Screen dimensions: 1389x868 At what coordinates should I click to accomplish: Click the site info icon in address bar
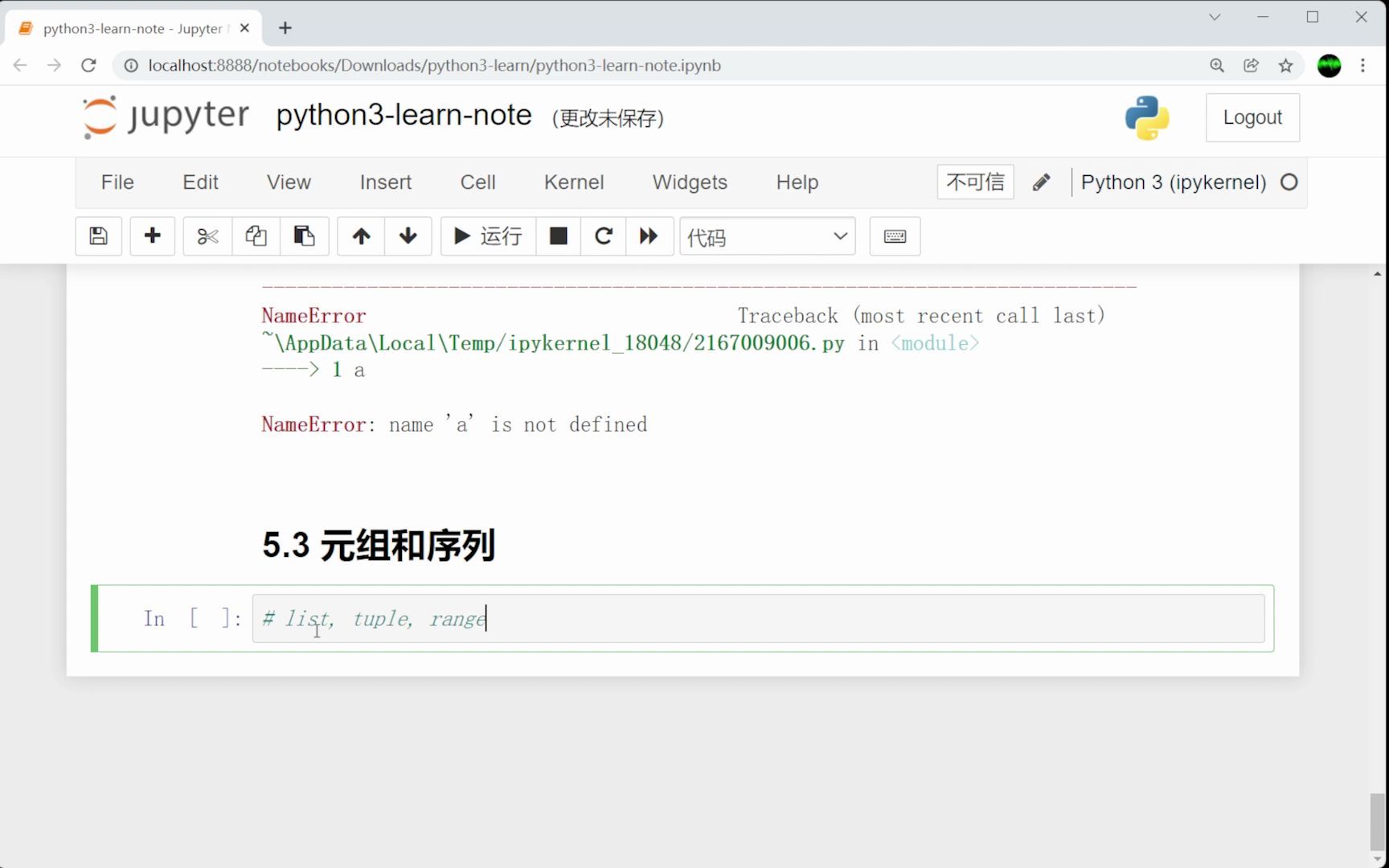[130, 65]
